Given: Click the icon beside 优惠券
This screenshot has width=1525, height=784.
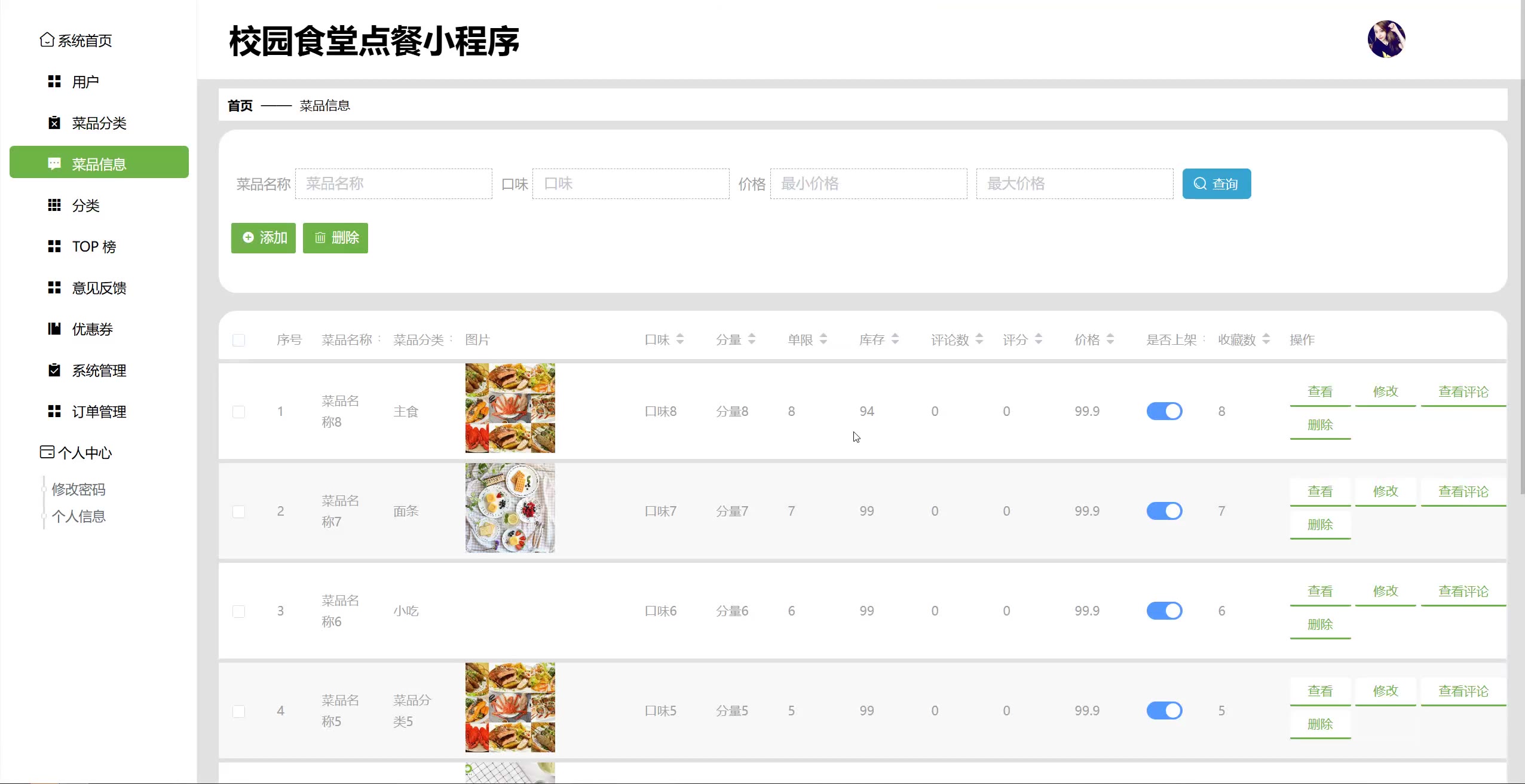Looking at the screenshot, I should [54, 329].
